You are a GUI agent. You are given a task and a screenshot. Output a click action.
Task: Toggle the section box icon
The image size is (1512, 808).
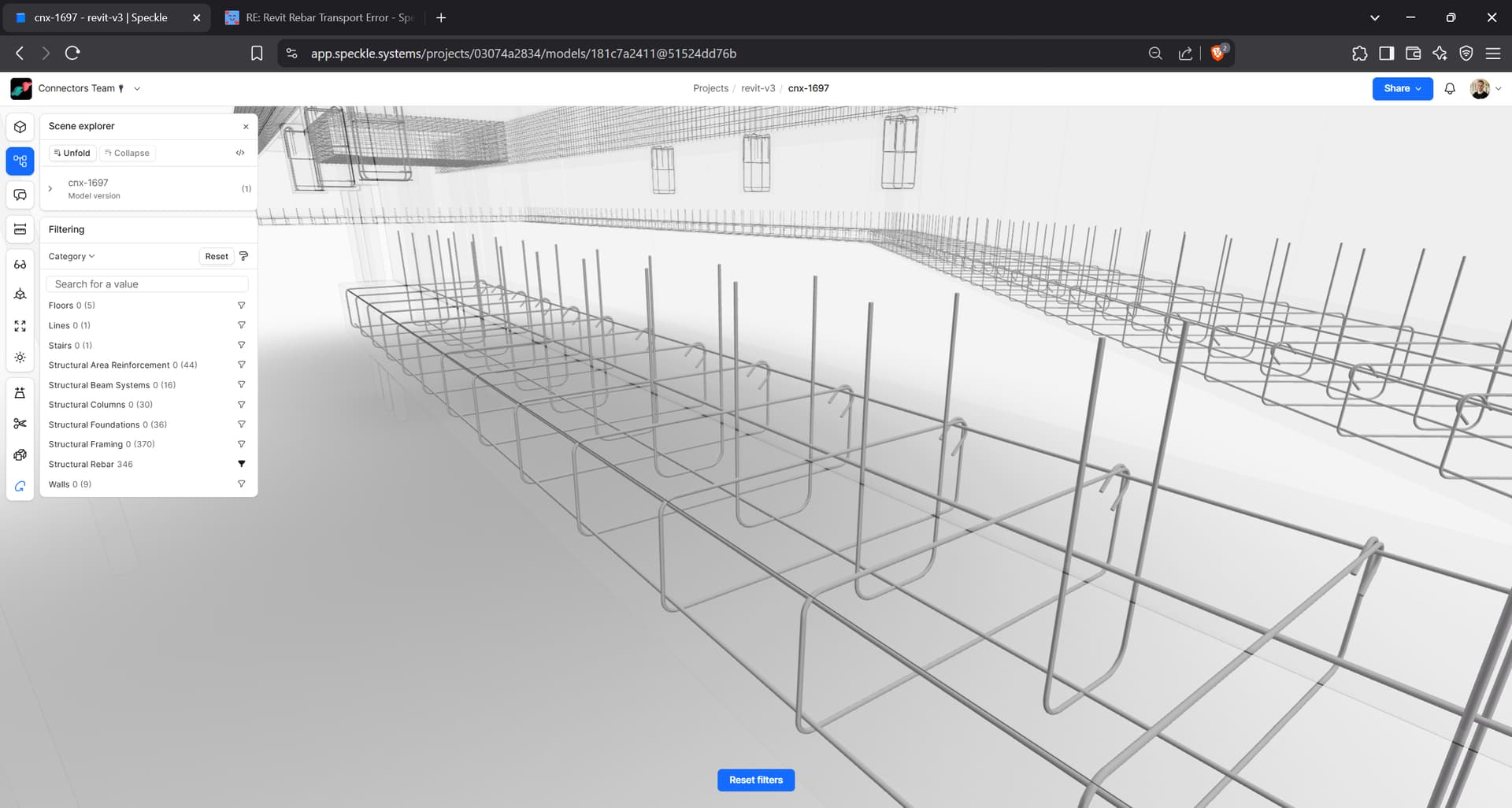coord(20,393)
